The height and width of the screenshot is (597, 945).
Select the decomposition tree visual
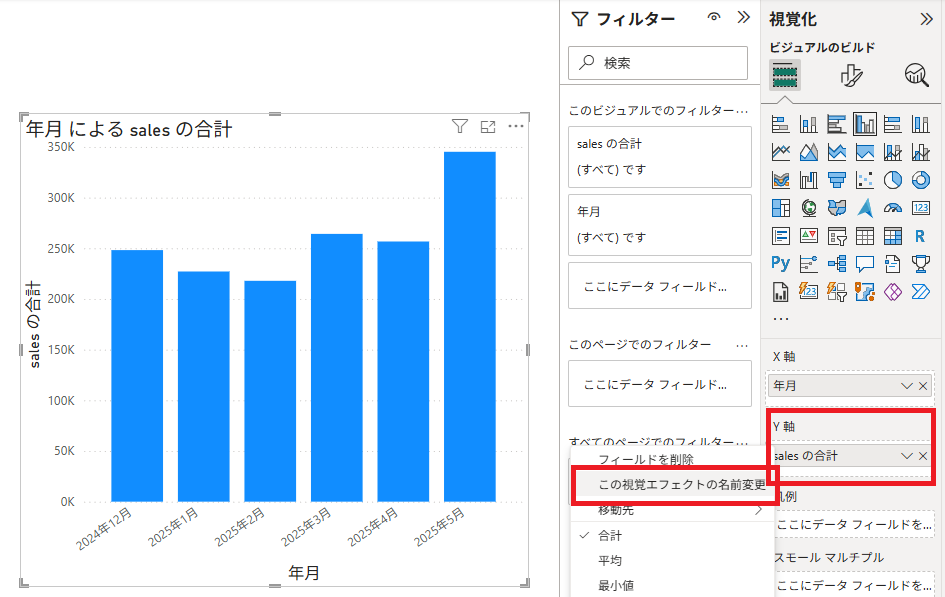(837, 264)
